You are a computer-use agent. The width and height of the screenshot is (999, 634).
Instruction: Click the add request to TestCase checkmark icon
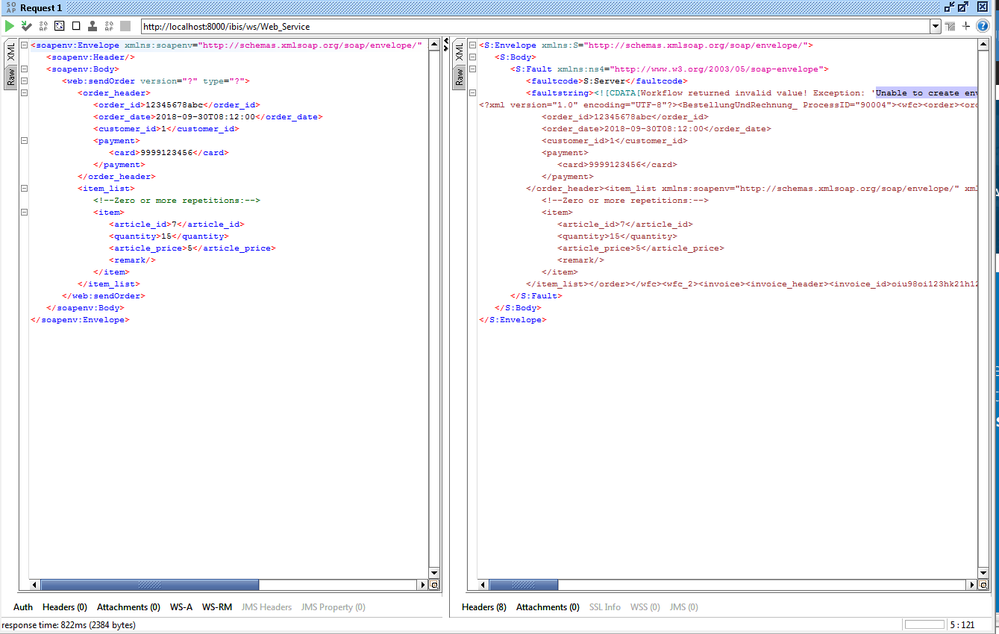tap(26, 25)
